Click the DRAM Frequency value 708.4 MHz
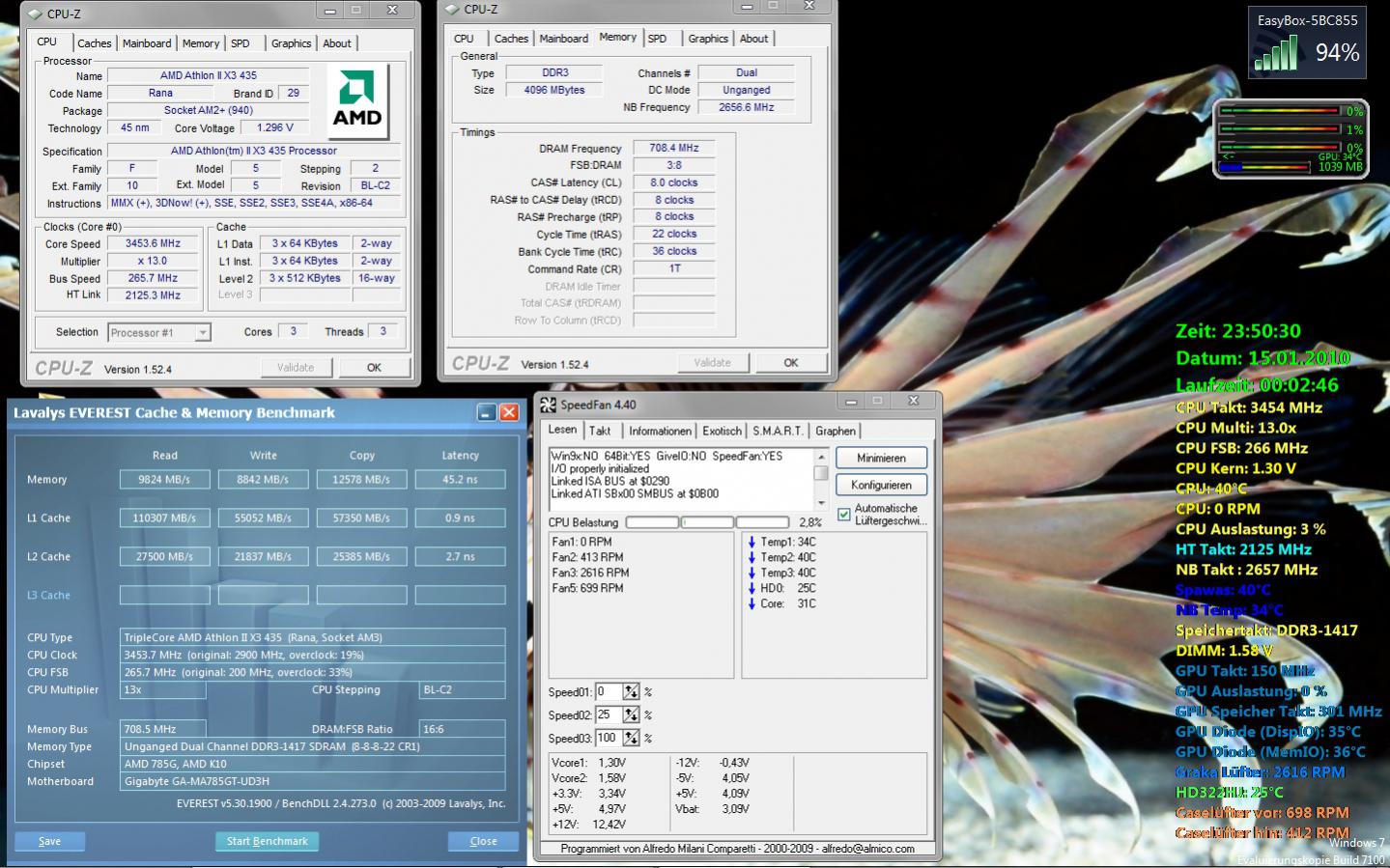This screenshot has width=1390, height=868. (674, 148)
